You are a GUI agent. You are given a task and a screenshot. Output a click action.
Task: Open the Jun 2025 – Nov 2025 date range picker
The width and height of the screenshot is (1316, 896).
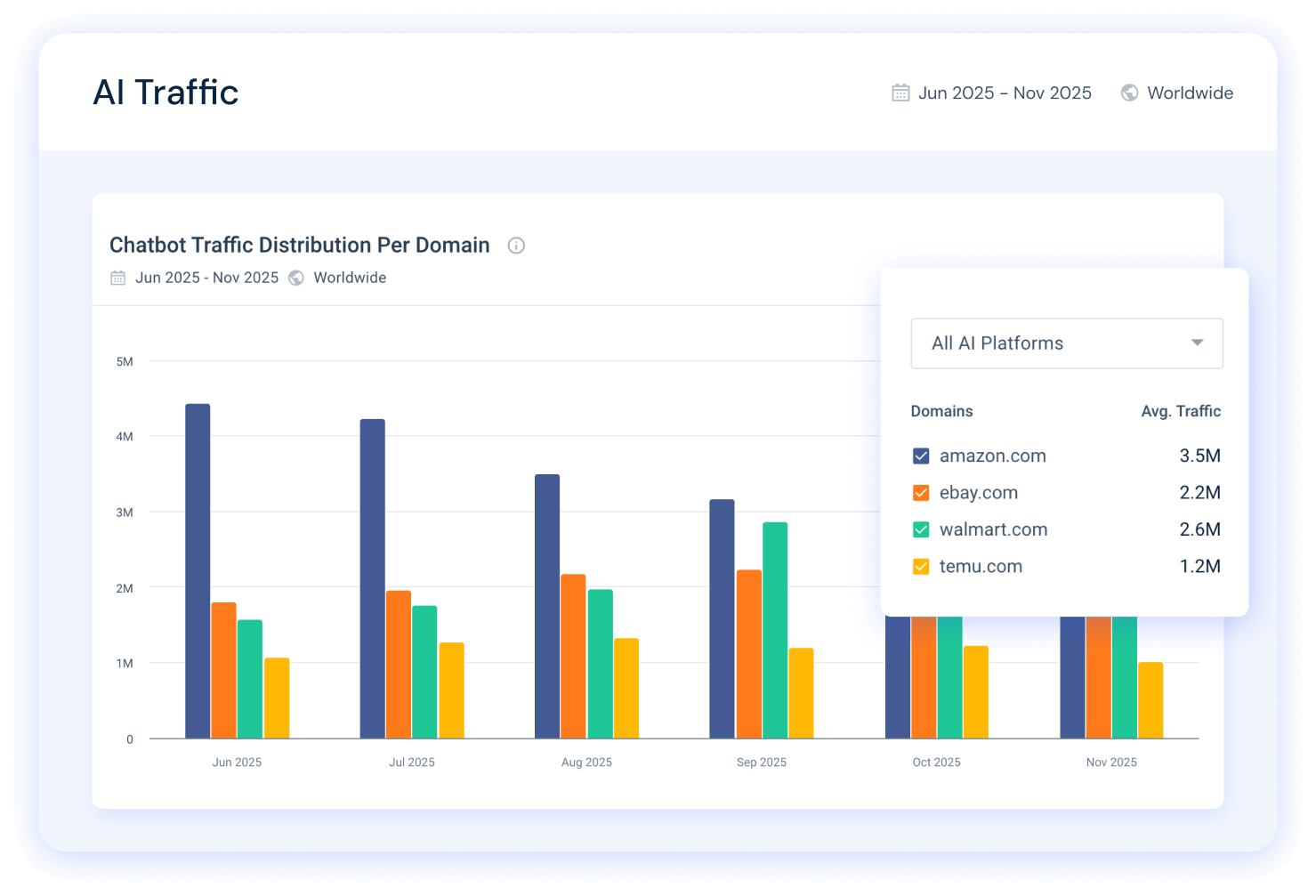pyautogui.click(x=1004, y=93)
